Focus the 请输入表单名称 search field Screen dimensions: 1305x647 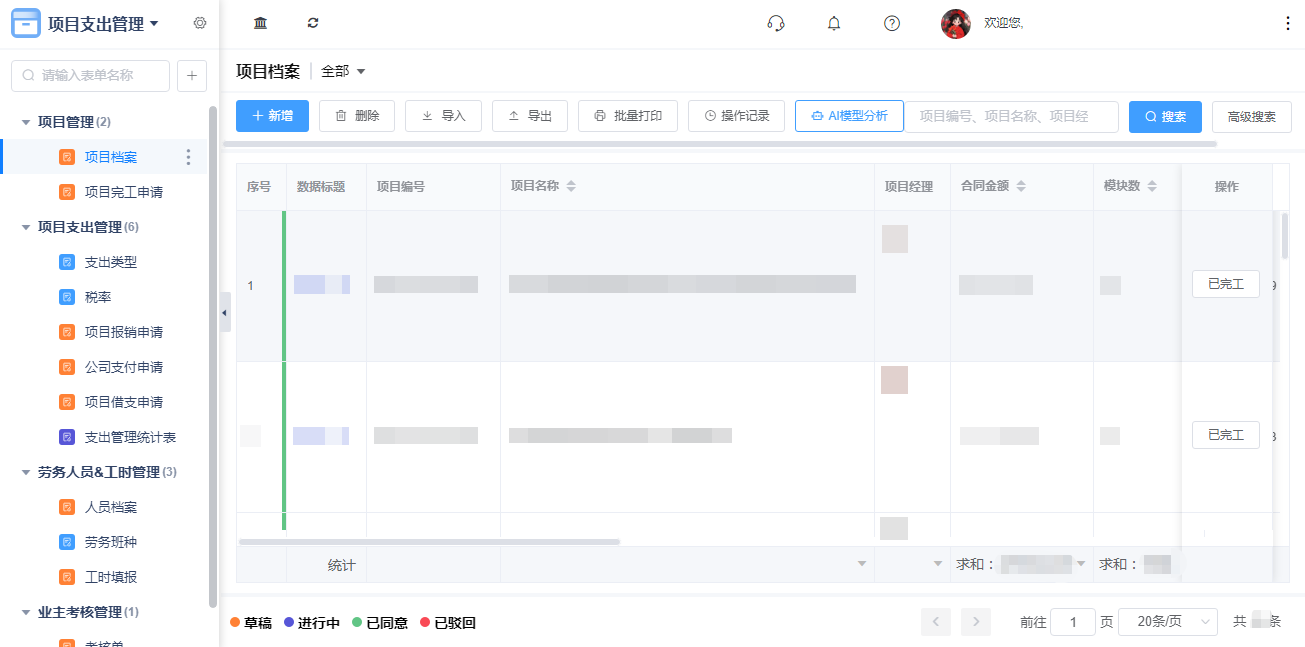90,75
